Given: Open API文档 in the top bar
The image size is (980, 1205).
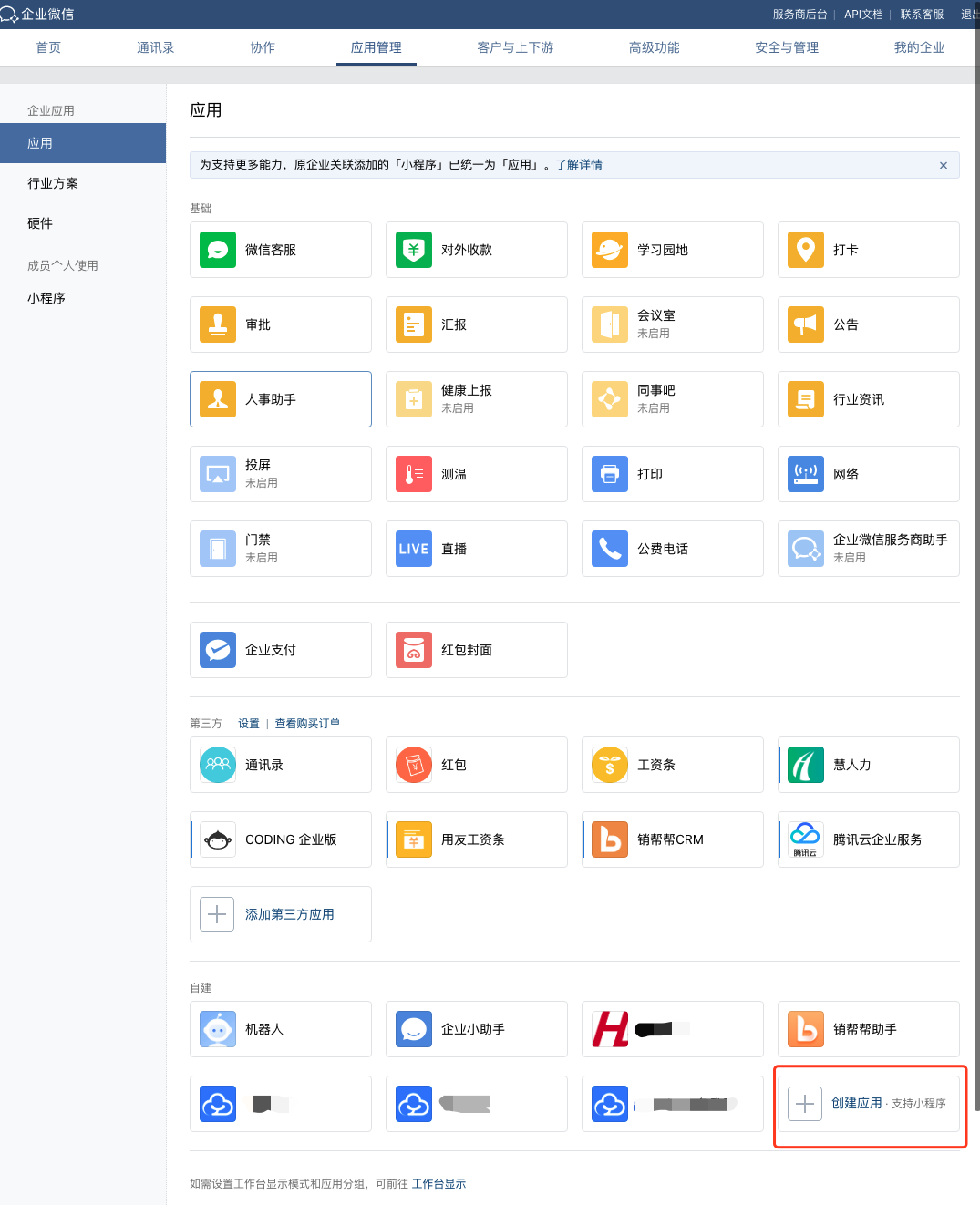Looking at the screenshot, I should (863, 15).
